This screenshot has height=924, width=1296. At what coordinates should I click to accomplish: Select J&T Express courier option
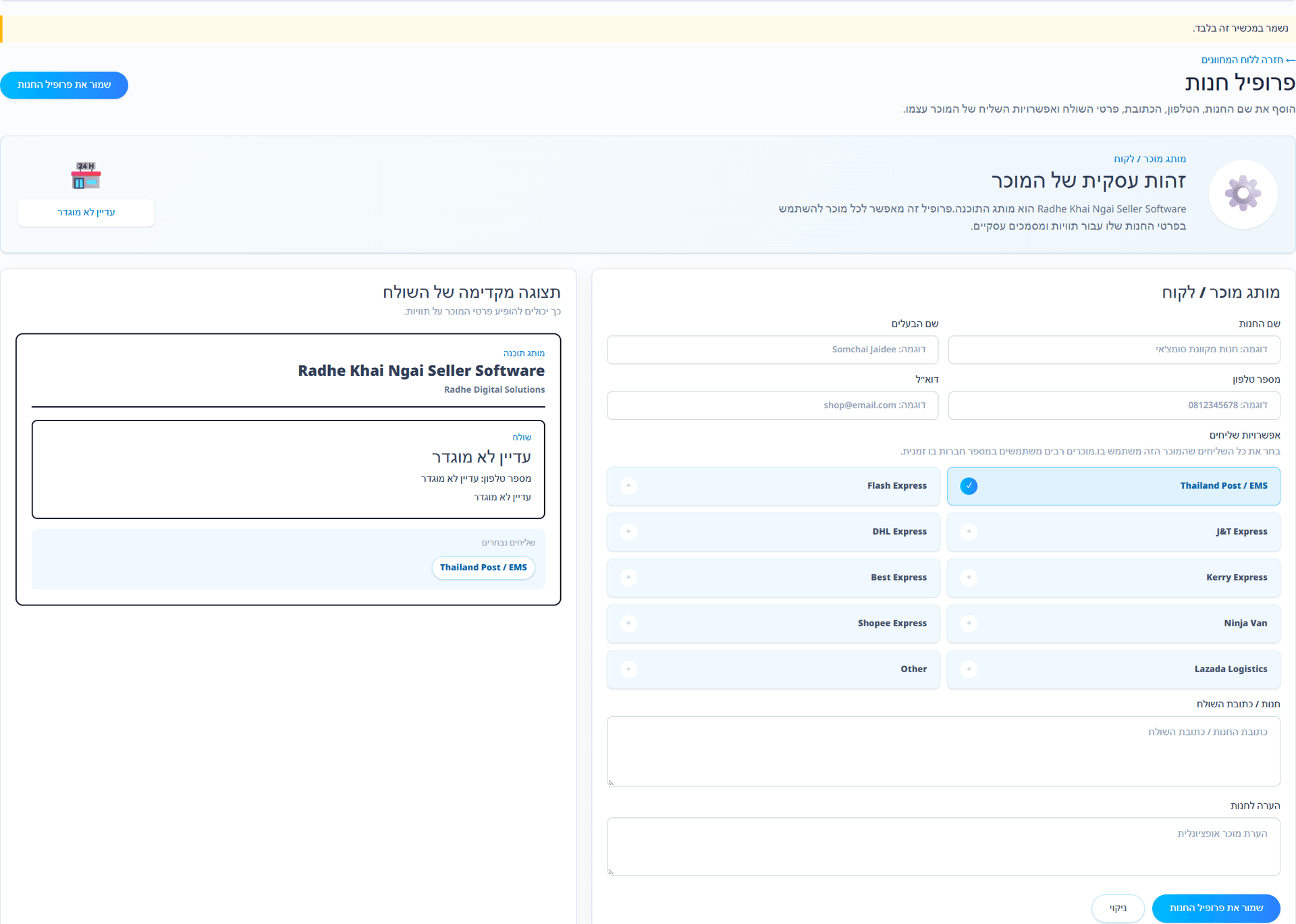coord(1113,532)
